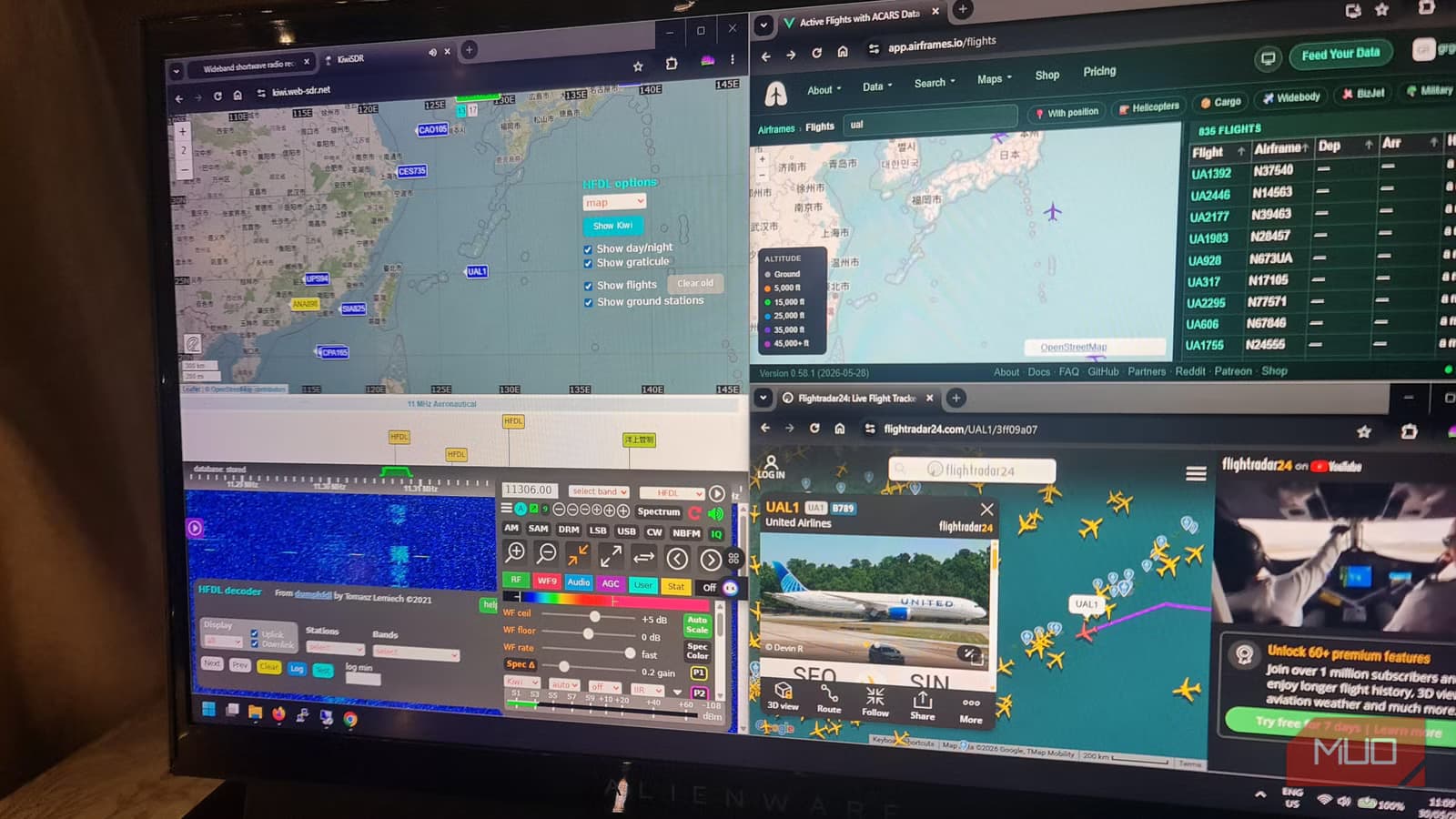
Task: Select the USB demodulation mode
Action: tap(626, 531)
